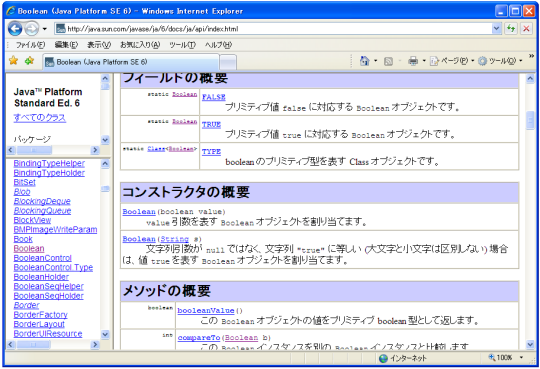Viewport: 540px width, 369px height.
Task: Click the class list scroll left arrow
Action: coord(11,344)
